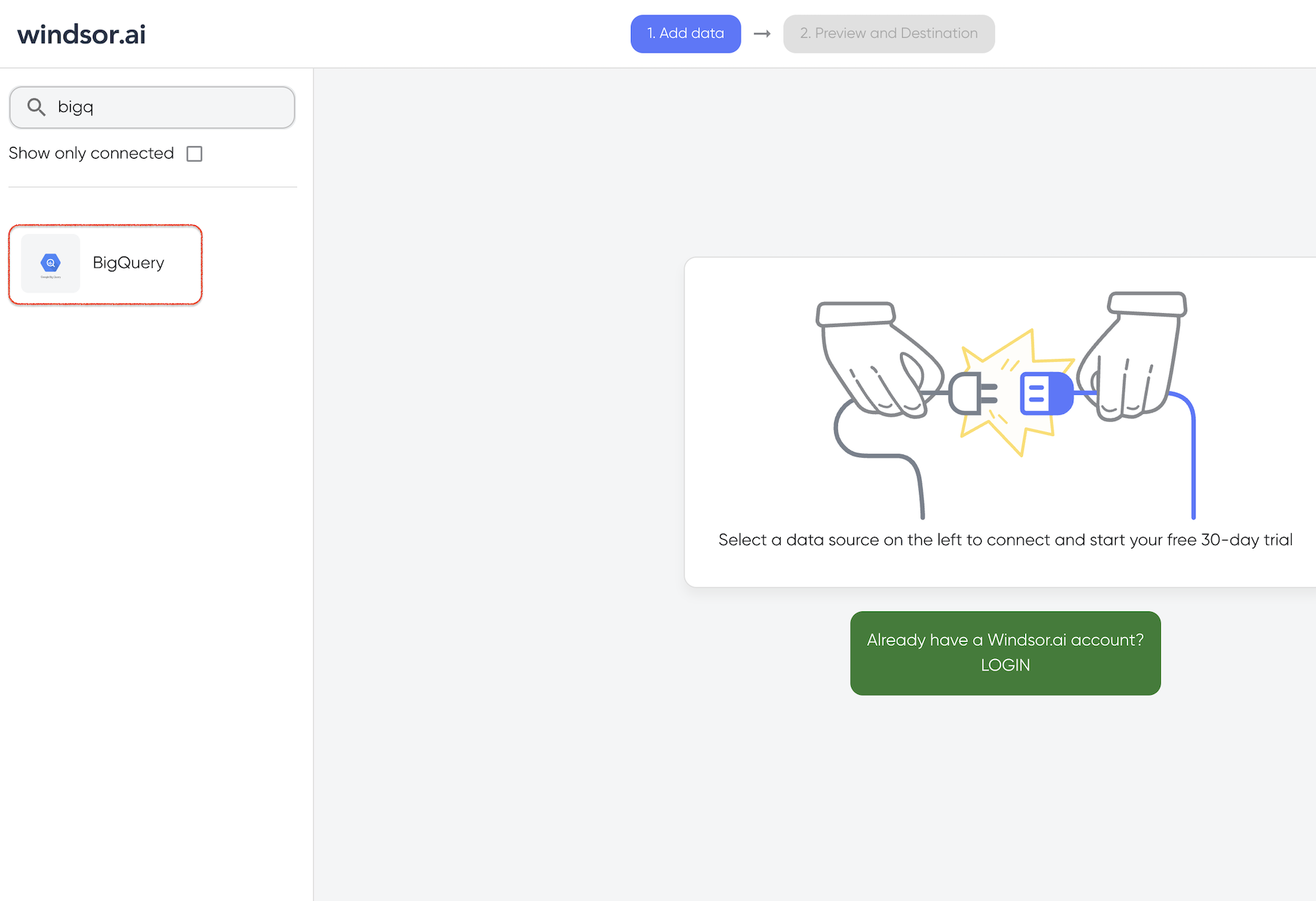This screenshot has width=1316, height=901.
Task: Select the BigQuery hexagon icon
Action: pos(50,263)
